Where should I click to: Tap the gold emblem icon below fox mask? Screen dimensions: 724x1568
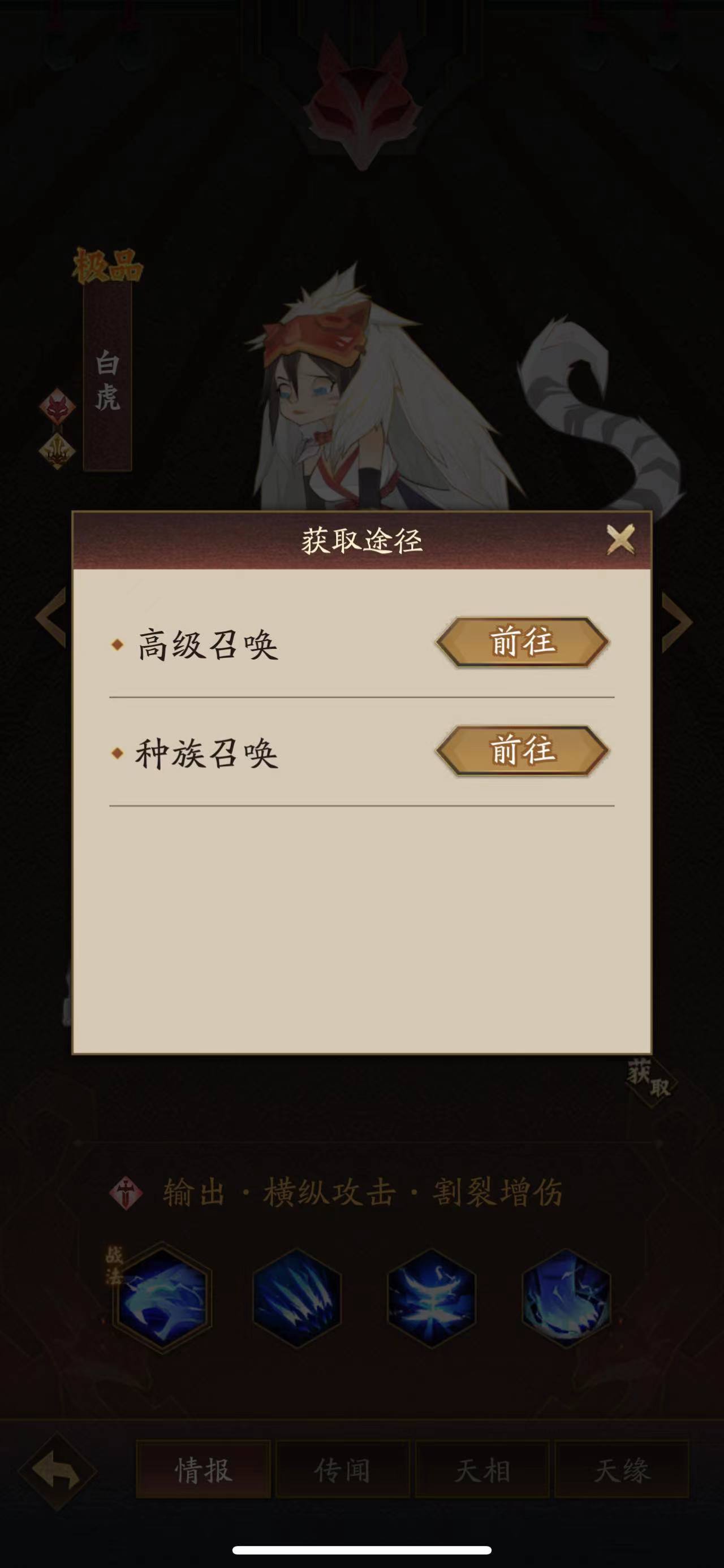pyautogui.click(x=57, y=452)
